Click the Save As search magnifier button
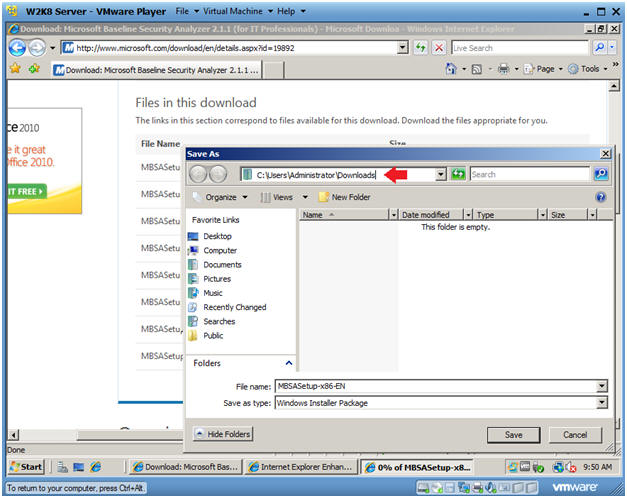Screen dimensions: 627x498 601,174
